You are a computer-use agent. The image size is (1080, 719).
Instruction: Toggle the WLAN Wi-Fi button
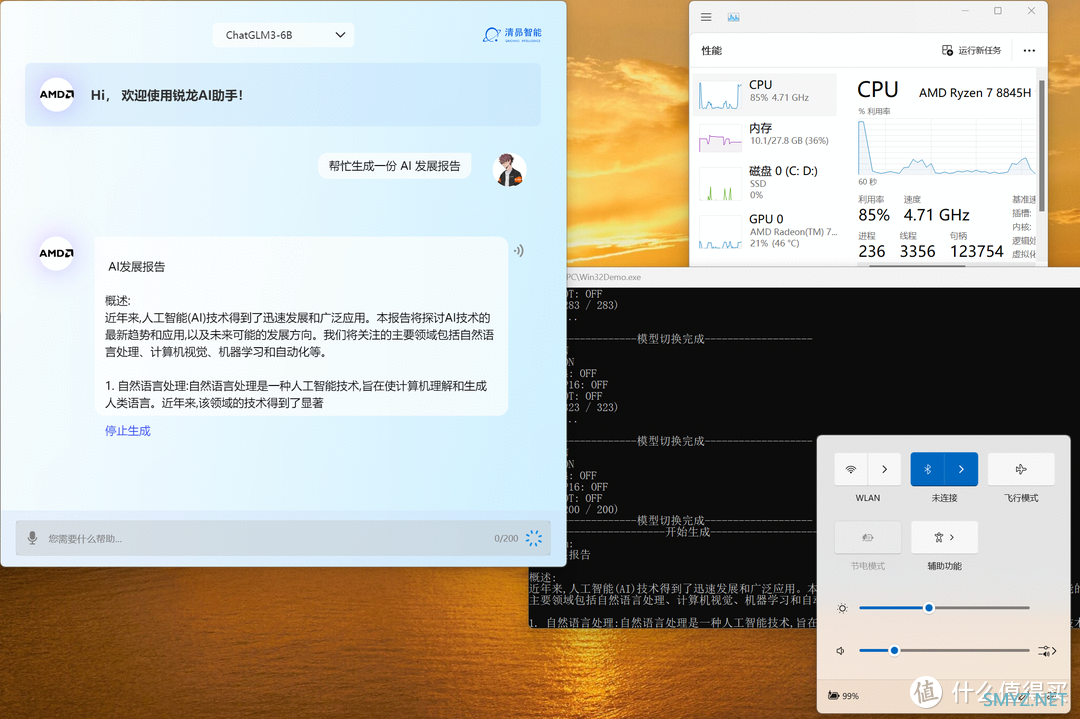click(851, 469)
